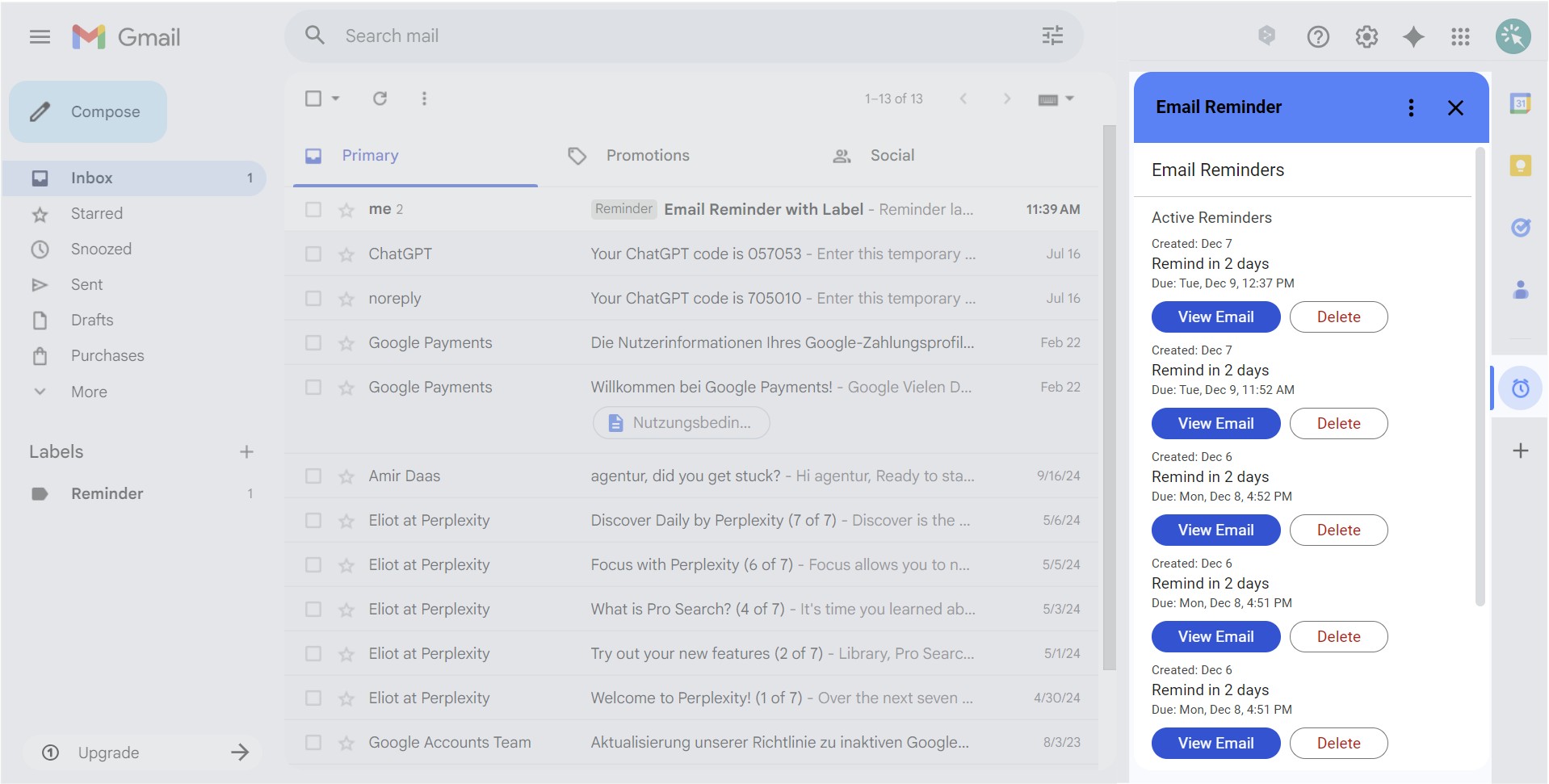Open Google apps grid launcher
The width and height of the screenshot is (1549, 784).
coord(1460,37)
